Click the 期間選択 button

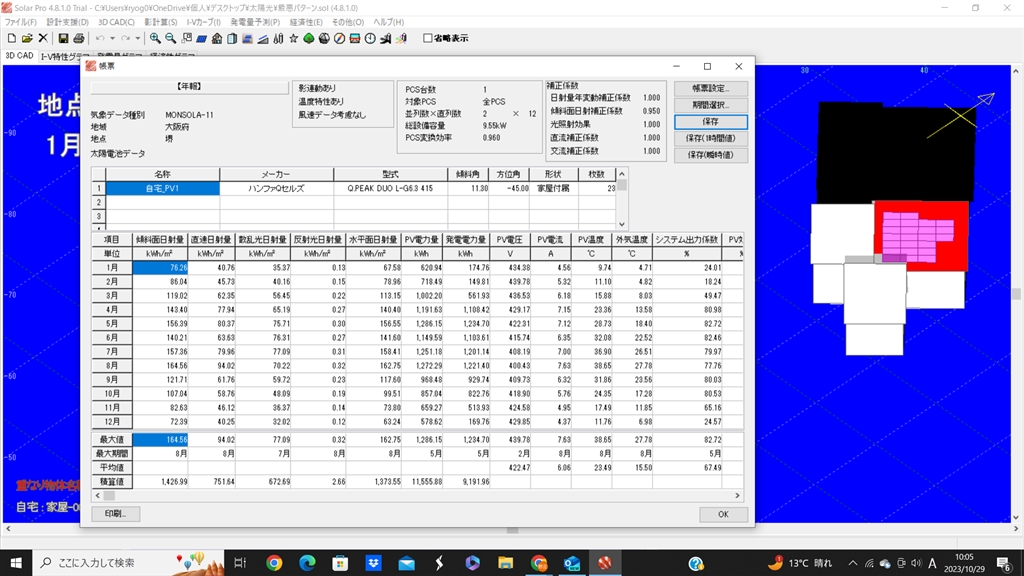[710, 104]
